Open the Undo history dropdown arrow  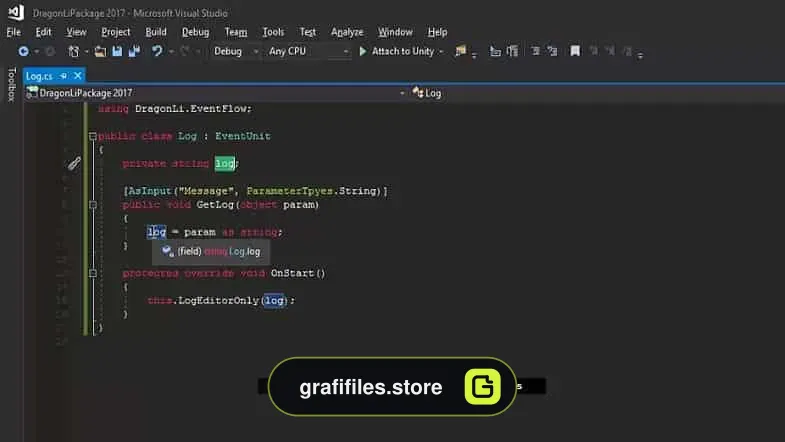[171, 52]
